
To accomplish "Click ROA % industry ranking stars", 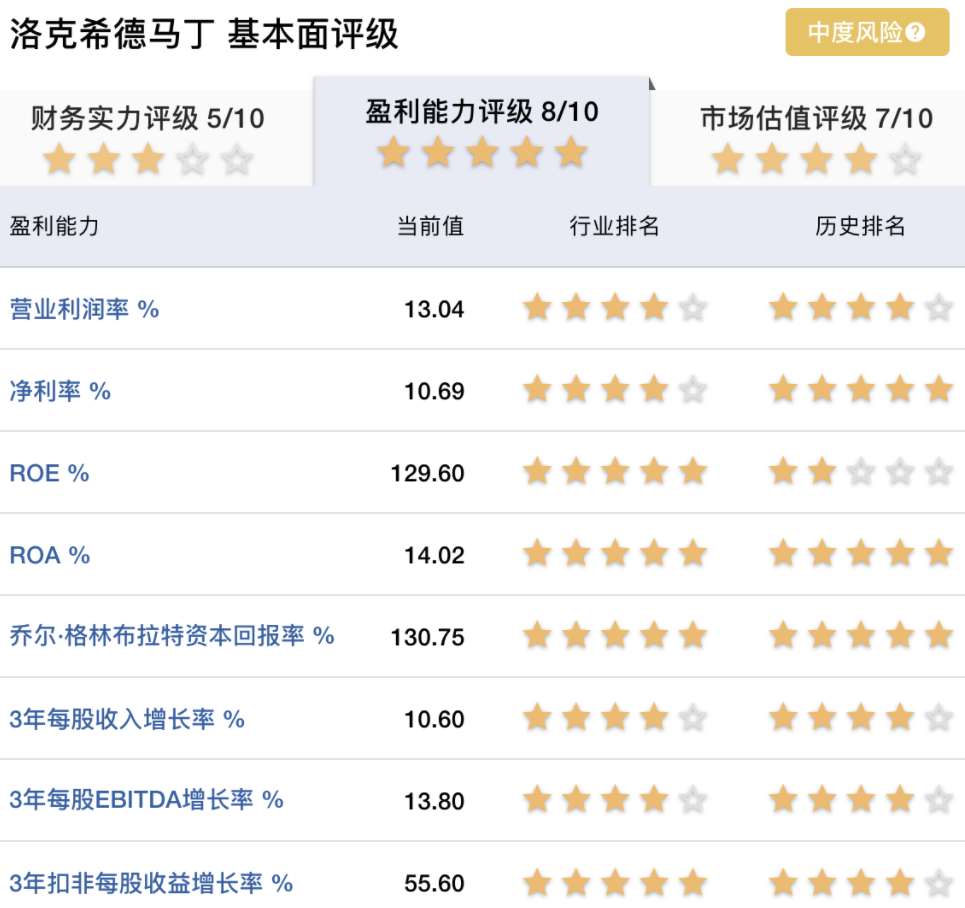I will 615,553.
